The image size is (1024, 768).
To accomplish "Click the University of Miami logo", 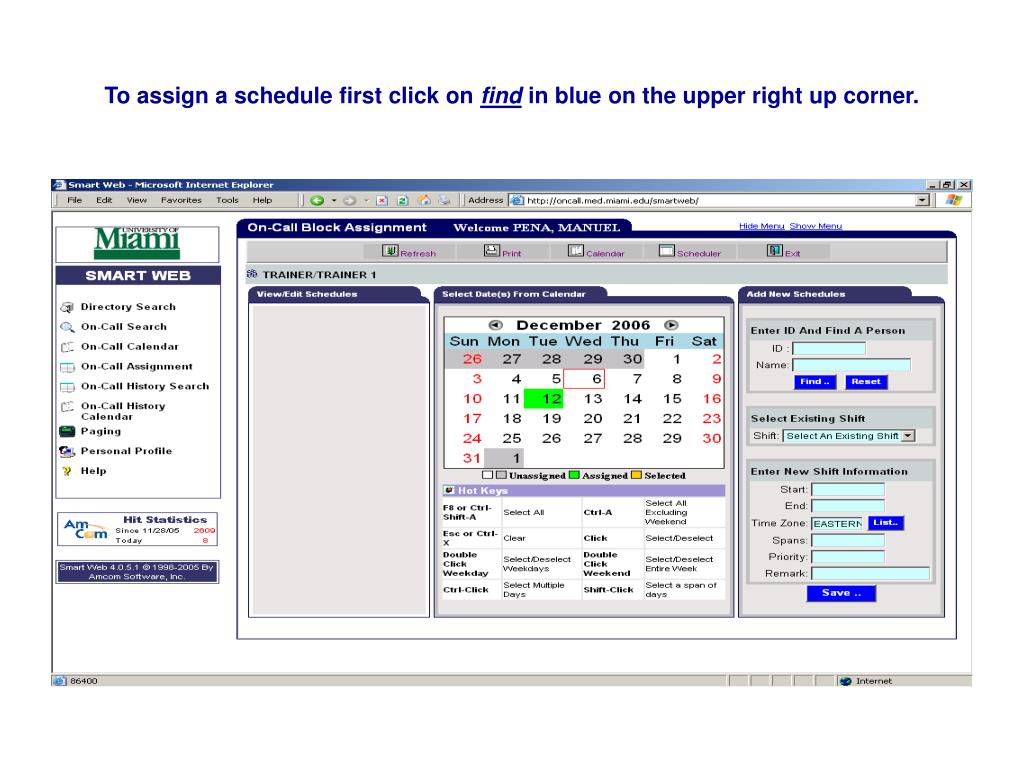I will pos(137,244).
